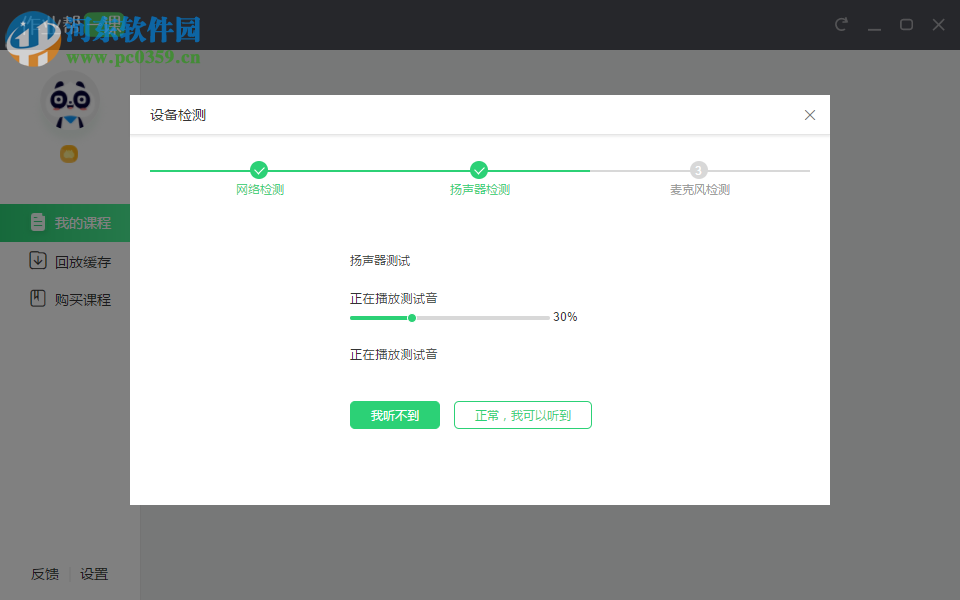The image size is (960, 600).
Task: Click the 30% progress text
Action: click(x=566, y=316)
